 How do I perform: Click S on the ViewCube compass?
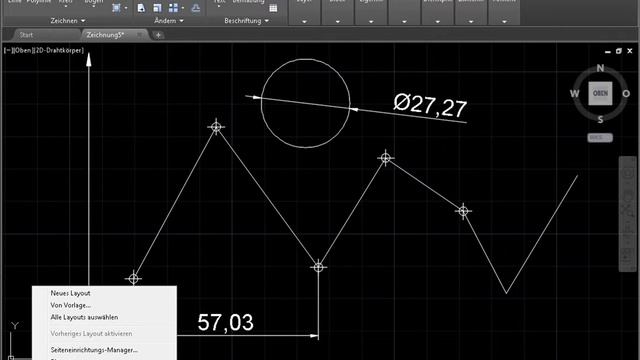click(x=600, y=120)
